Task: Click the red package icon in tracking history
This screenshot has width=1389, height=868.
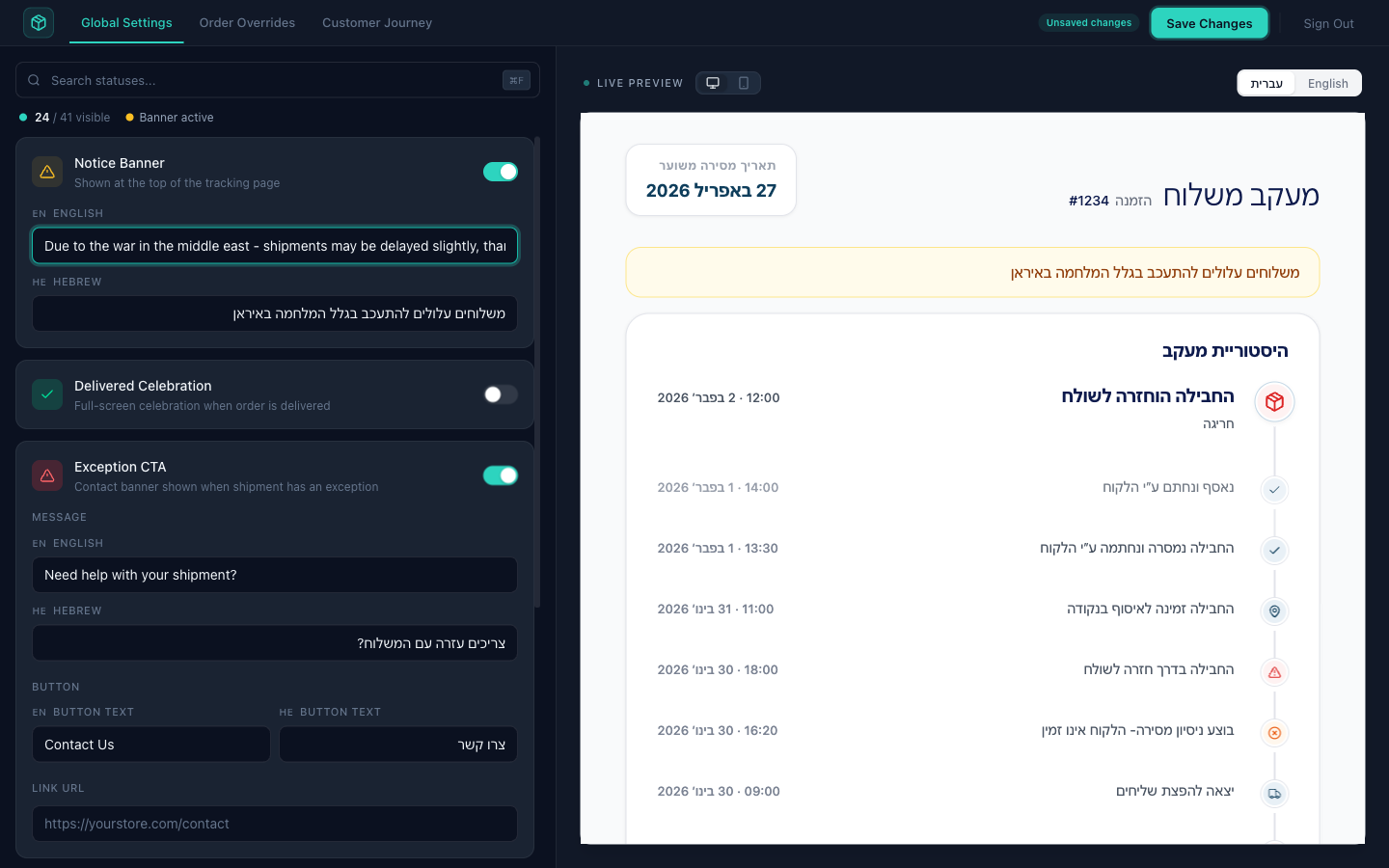Action: tap(1274, 402)
